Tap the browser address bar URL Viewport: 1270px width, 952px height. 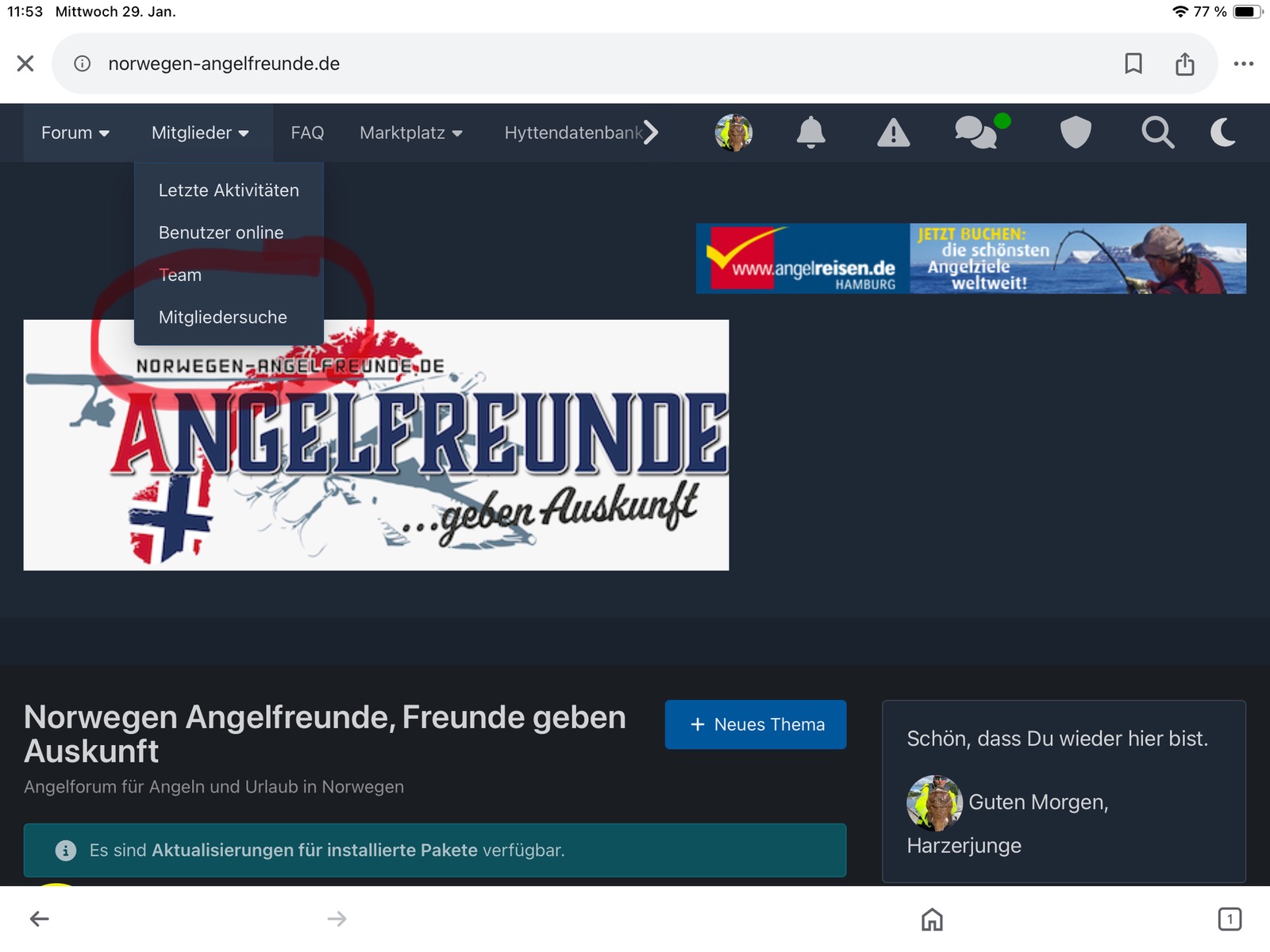click(x=224, y=63)
